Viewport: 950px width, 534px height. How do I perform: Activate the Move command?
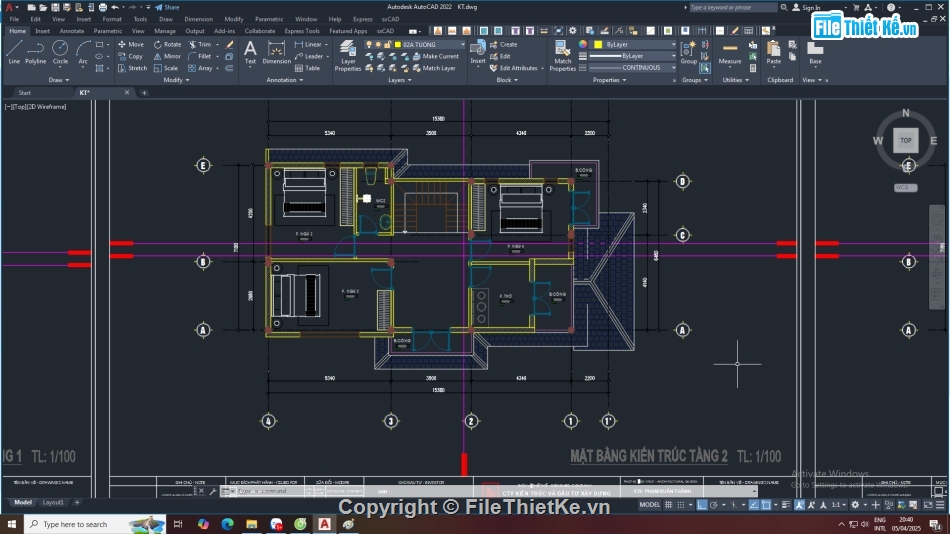click(x=131, y=44)
